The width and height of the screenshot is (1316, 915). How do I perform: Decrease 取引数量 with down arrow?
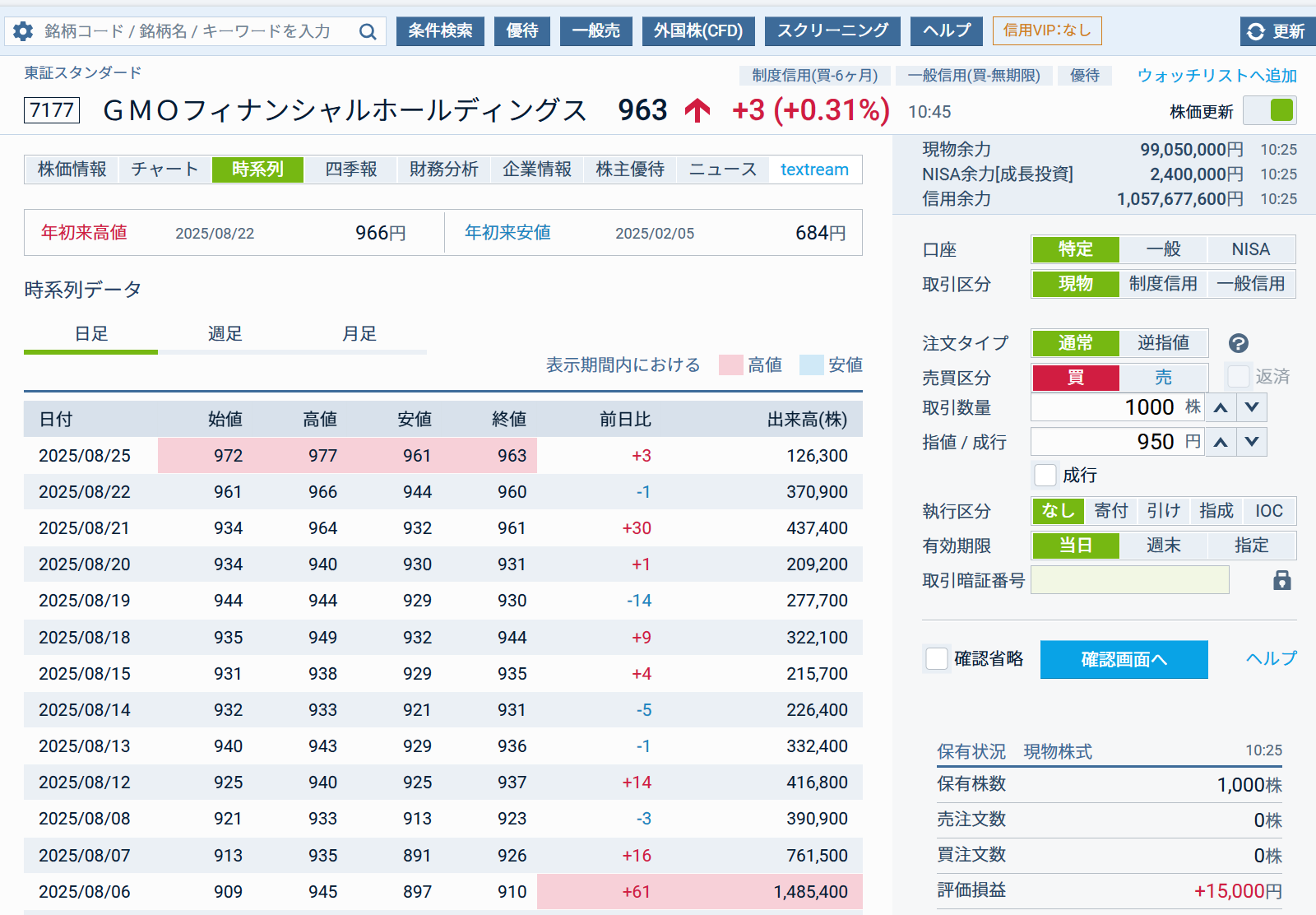[1252, 407]
